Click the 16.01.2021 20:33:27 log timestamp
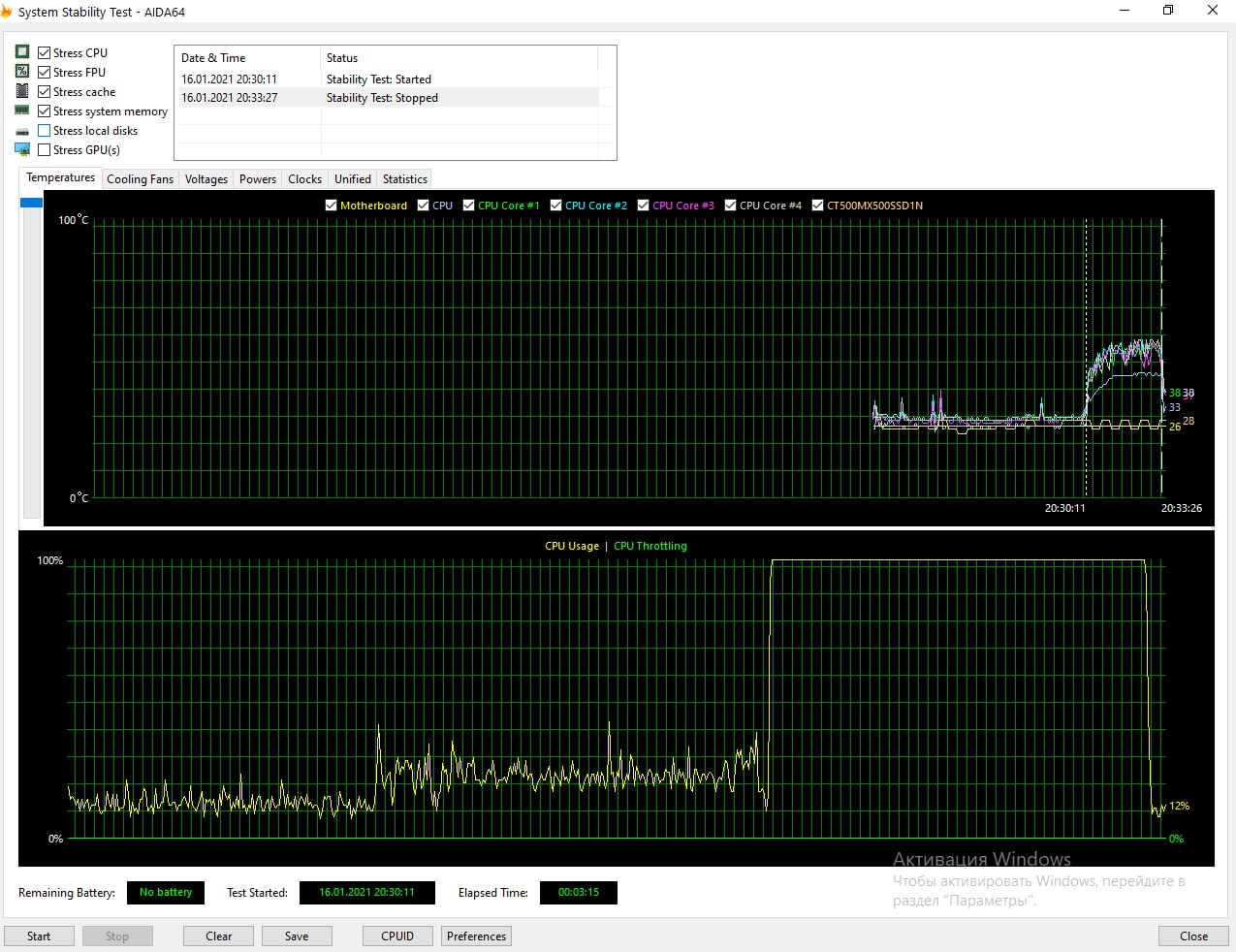The width and height of the screenshot is (1236, 952). tap(229, 98)
